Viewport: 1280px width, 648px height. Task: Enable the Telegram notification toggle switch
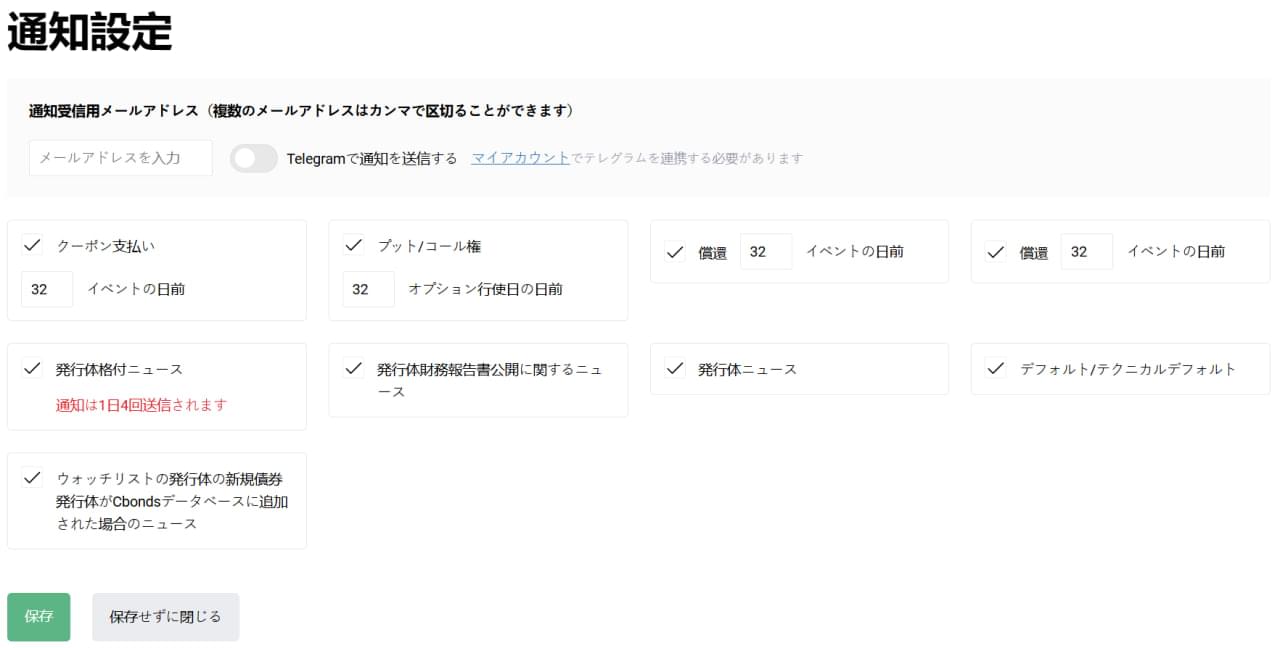(x=253, y=158)
